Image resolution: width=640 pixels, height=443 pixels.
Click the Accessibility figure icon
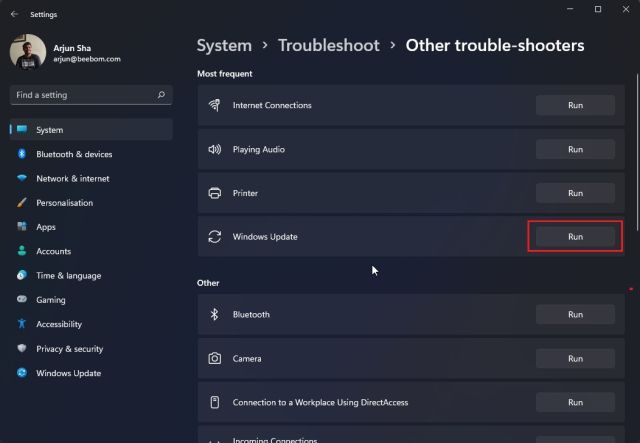tap(22, 324)
